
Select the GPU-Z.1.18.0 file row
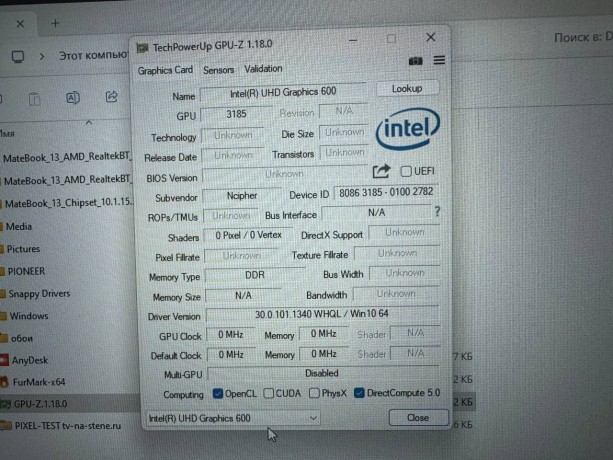70,404
